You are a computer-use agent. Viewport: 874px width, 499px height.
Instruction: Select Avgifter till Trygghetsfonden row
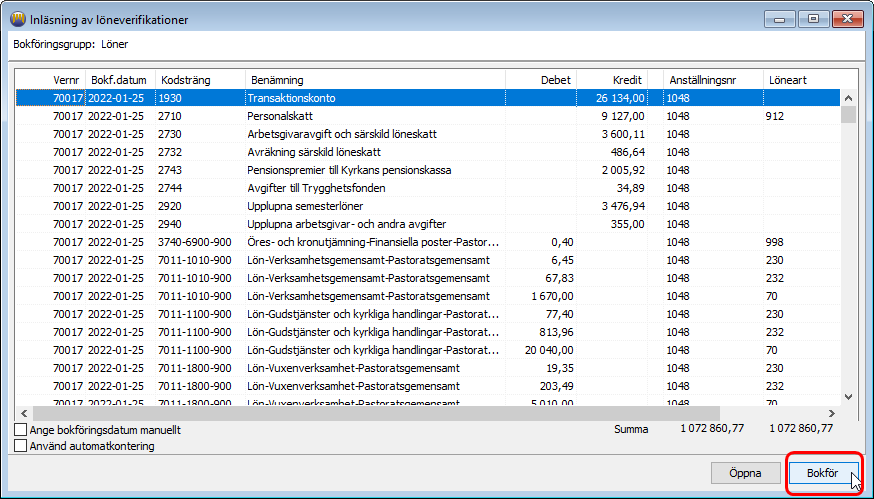[428, 188]
